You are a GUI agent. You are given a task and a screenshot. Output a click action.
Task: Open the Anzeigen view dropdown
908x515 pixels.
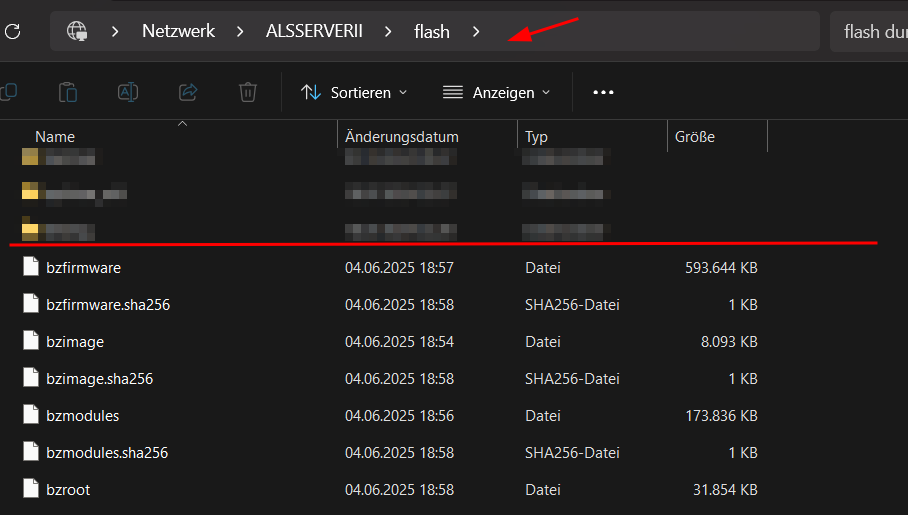pos(496,93)
